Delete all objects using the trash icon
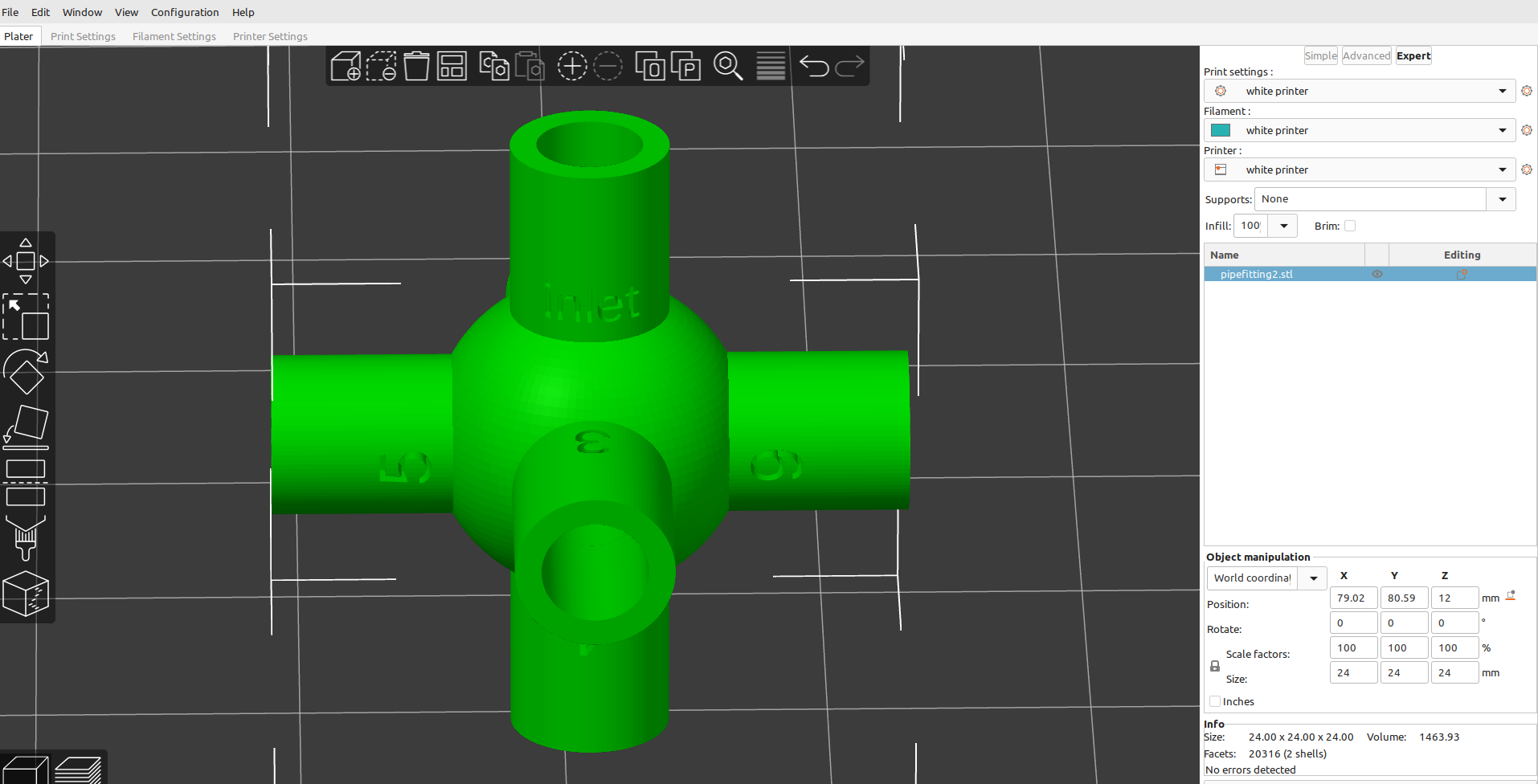The width and height of the screenshot is (1538, 784). (416, 66)
